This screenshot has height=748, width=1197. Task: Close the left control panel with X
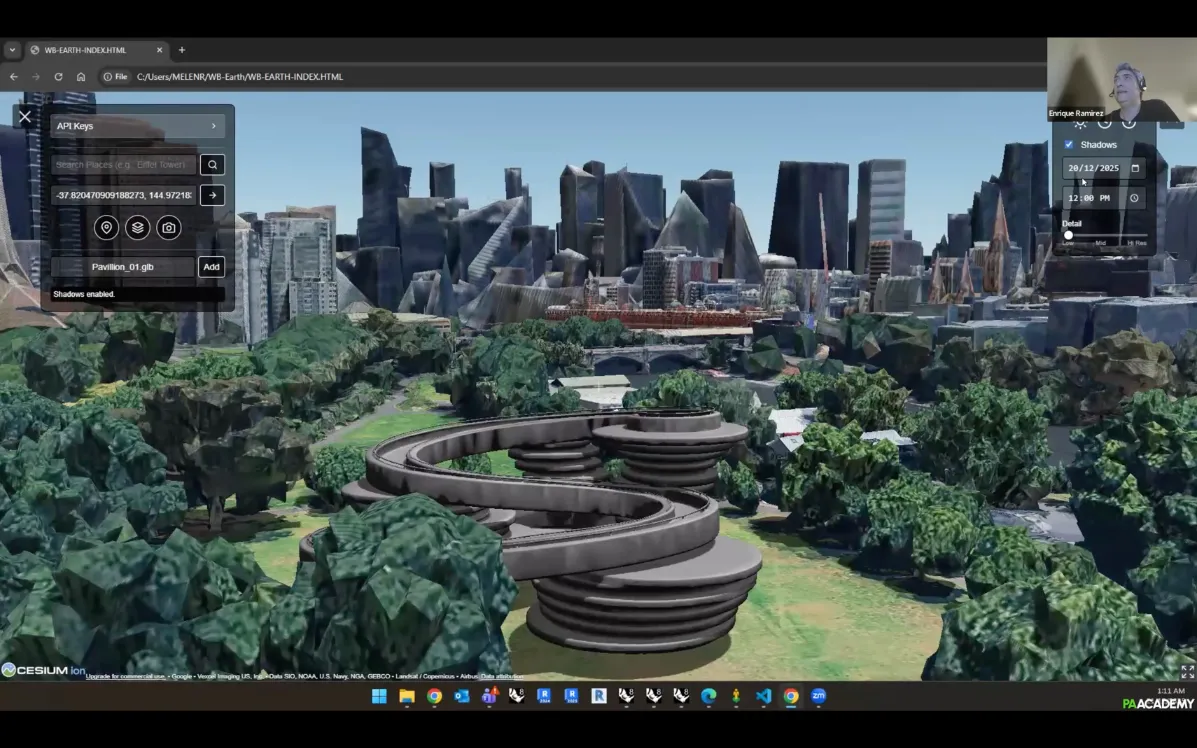[x=25, y=117]
